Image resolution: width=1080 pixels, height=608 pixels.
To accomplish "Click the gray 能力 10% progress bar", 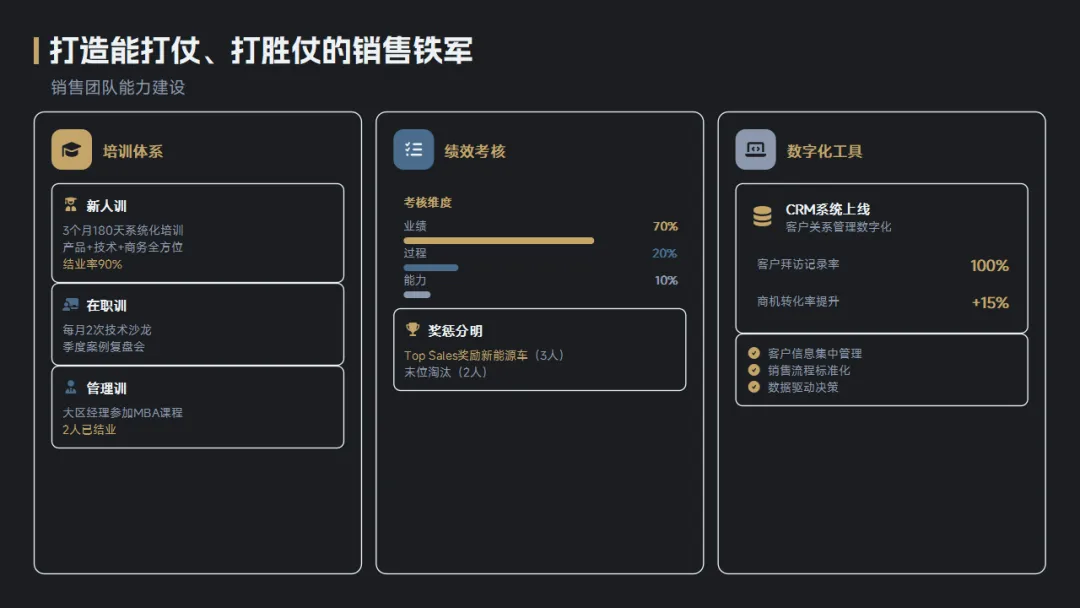I will point(417,295).
